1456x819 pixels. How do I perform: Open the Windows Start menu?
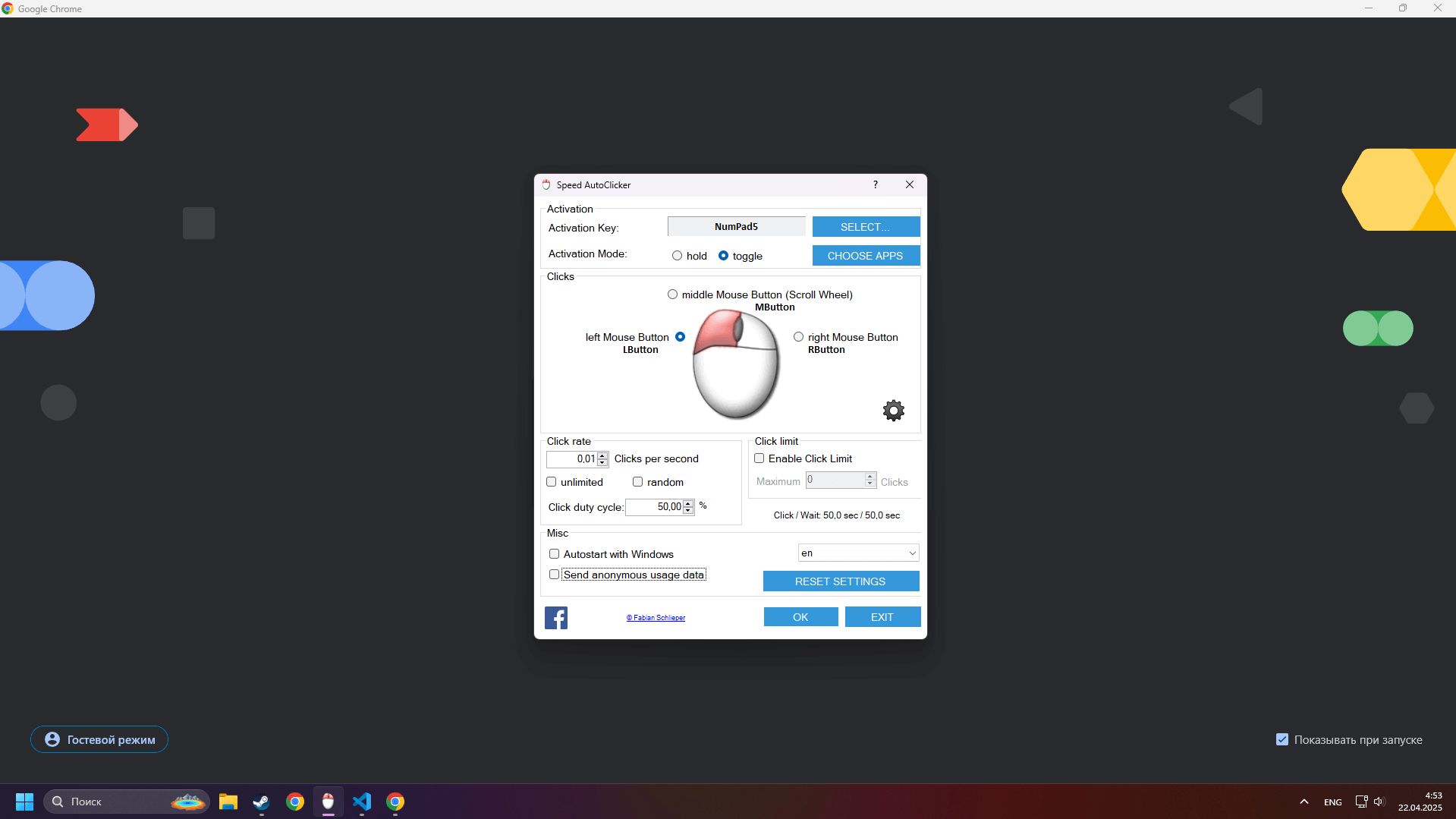pos(24,802)
